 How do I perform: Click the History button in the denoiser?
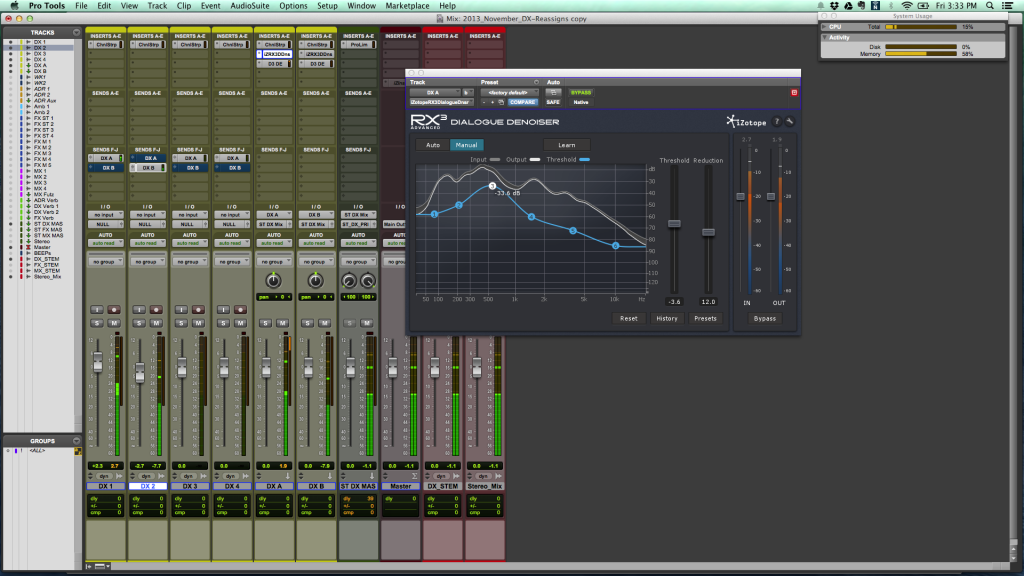click(667, 318)
